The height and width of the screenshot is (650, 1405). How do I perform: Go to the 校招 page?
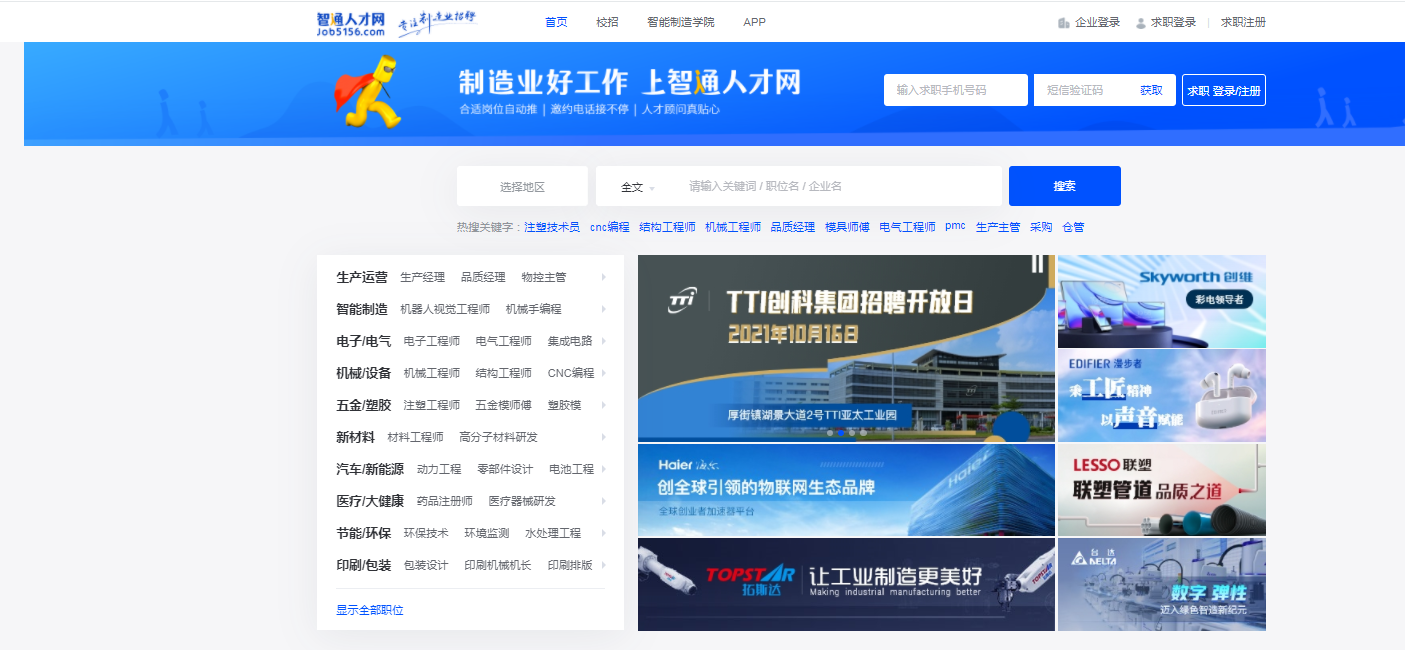(607, 22)
